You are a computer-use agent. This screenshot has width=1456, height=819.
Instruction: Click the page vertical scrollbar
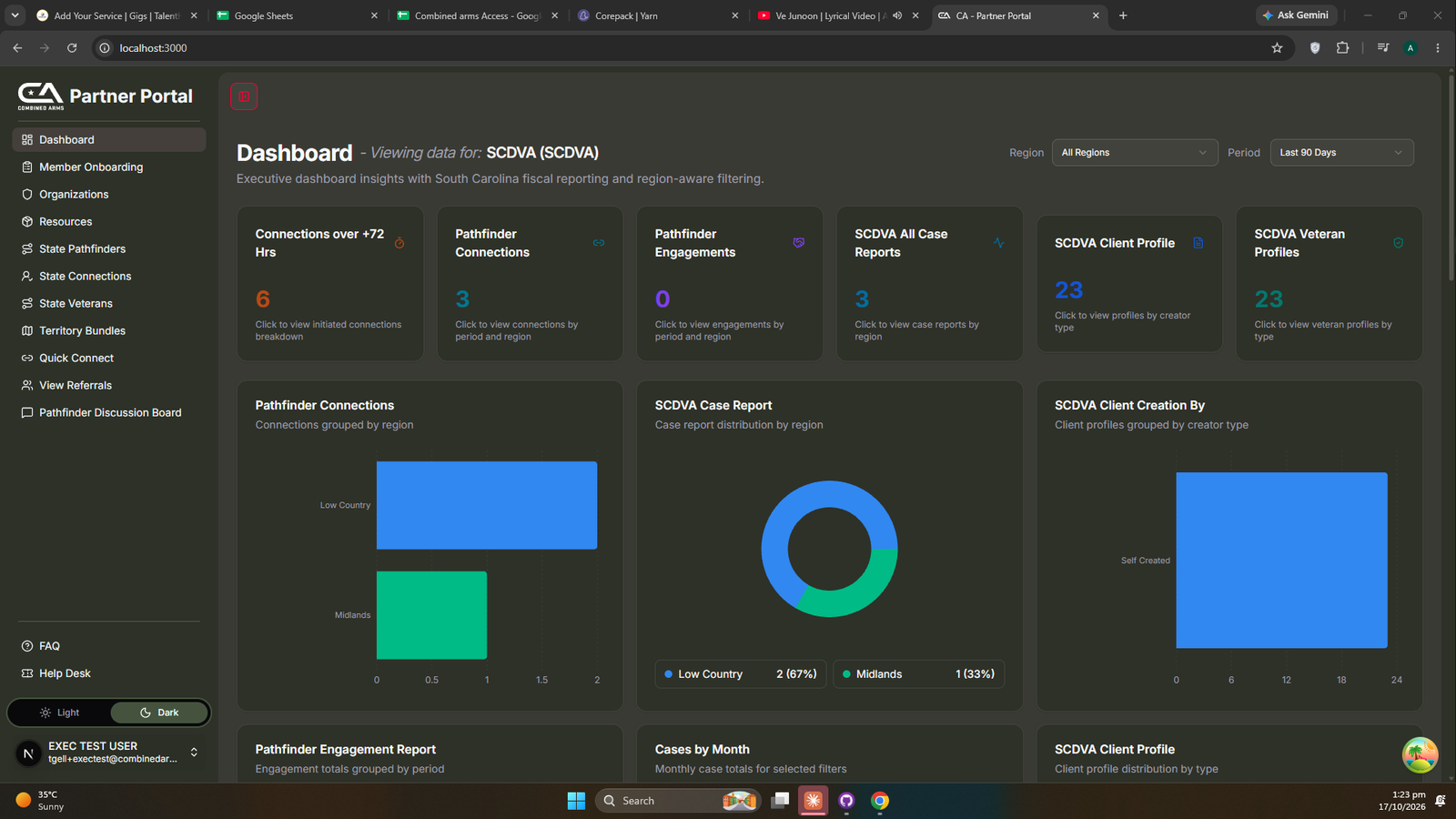(1451, 177)
